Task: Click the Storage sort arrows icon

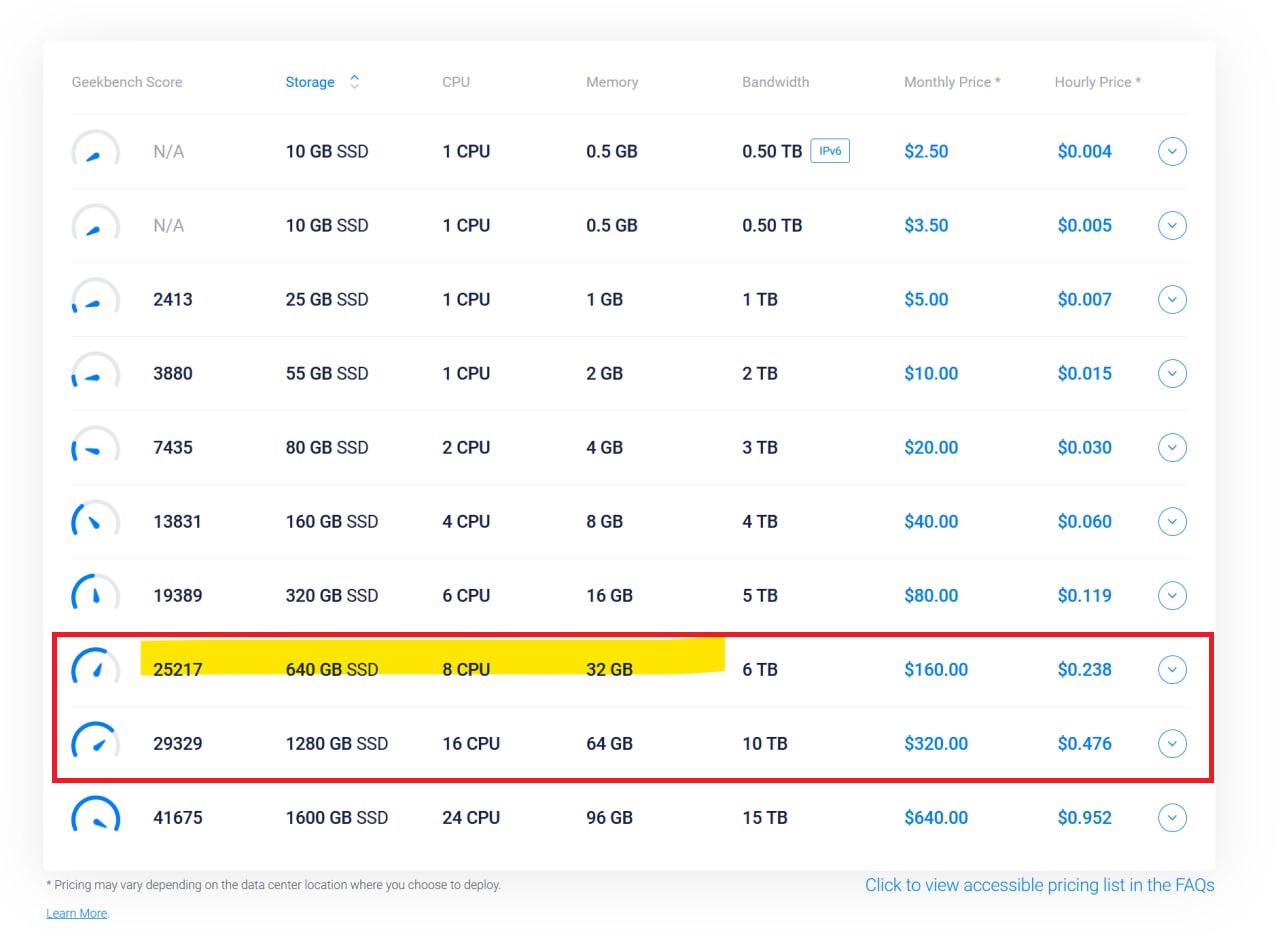Action: pyautogui.click(x=354, y=82)
